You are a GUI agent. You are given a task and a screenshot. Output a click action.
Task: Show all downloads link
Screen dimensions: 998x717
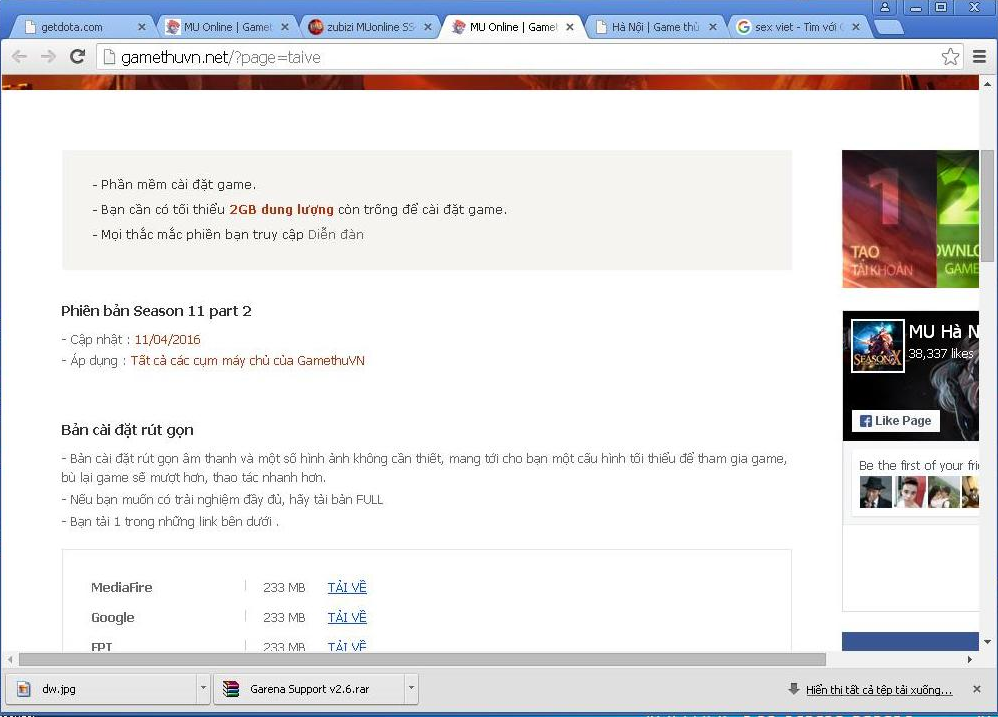879,690
